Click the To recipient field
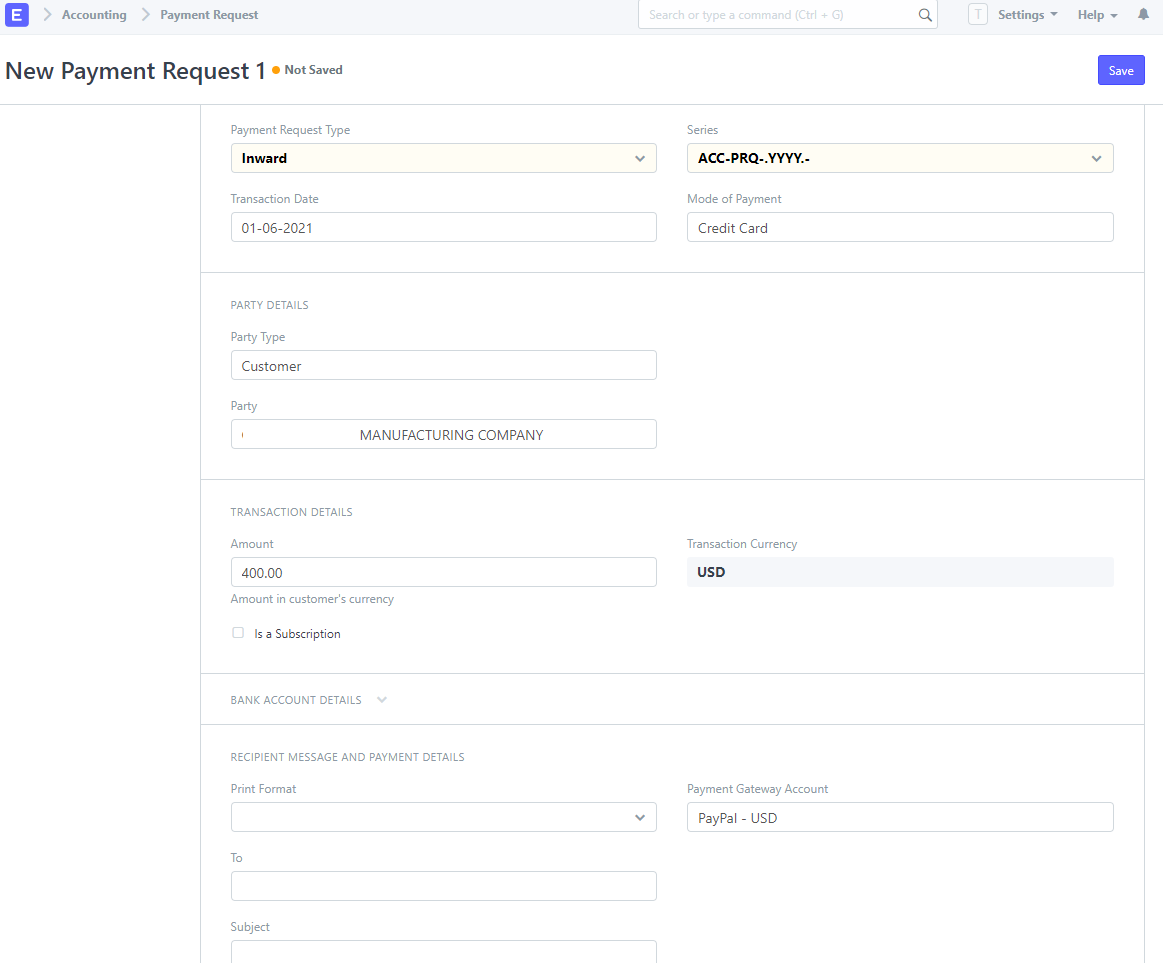Screen dimensions: 1163x963 (x=443, y=886)
